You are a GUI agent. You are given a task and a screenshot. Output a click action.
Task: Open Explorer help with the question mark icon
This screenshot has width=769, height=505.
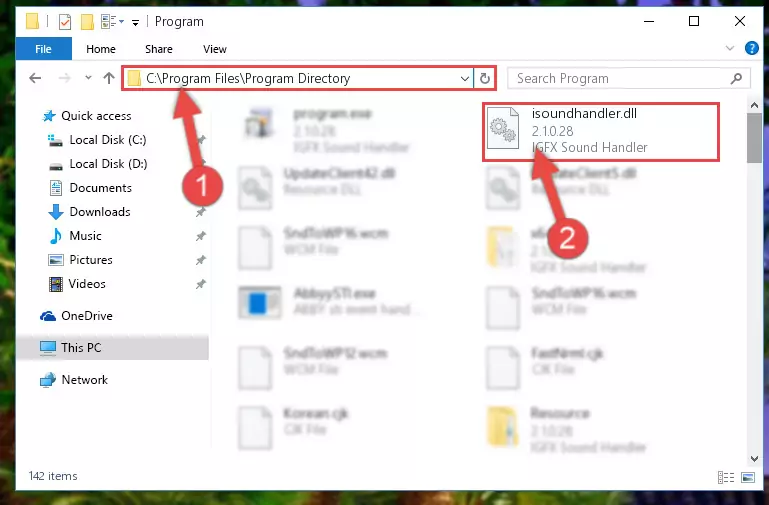click(x=751, y=48)
